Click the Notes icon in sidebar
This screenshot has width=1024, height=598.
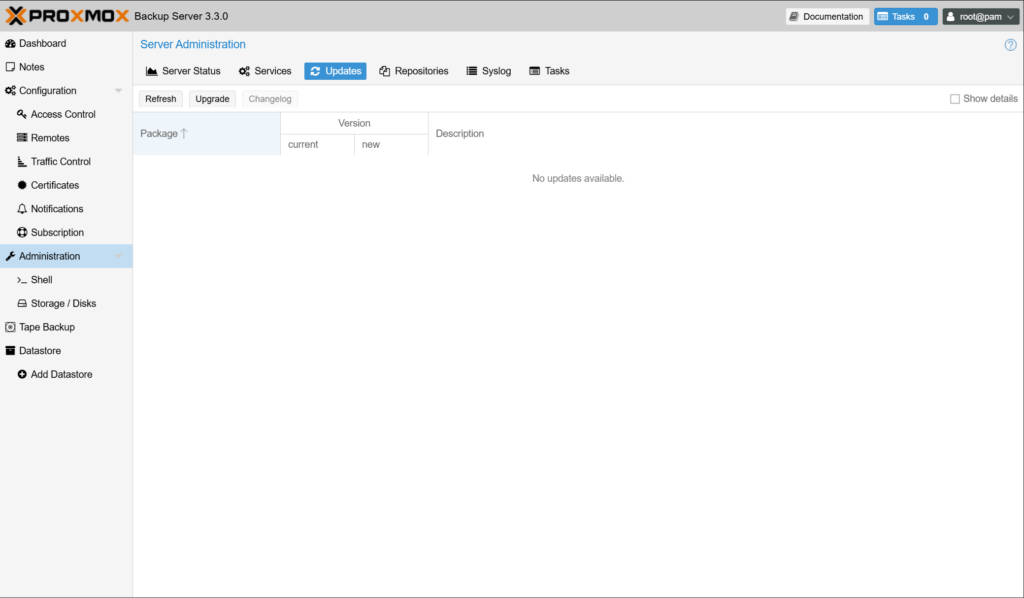10,67
